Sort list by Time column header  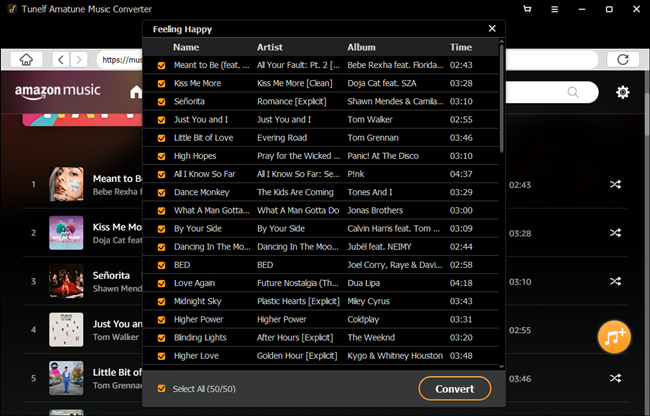[461, 47]
